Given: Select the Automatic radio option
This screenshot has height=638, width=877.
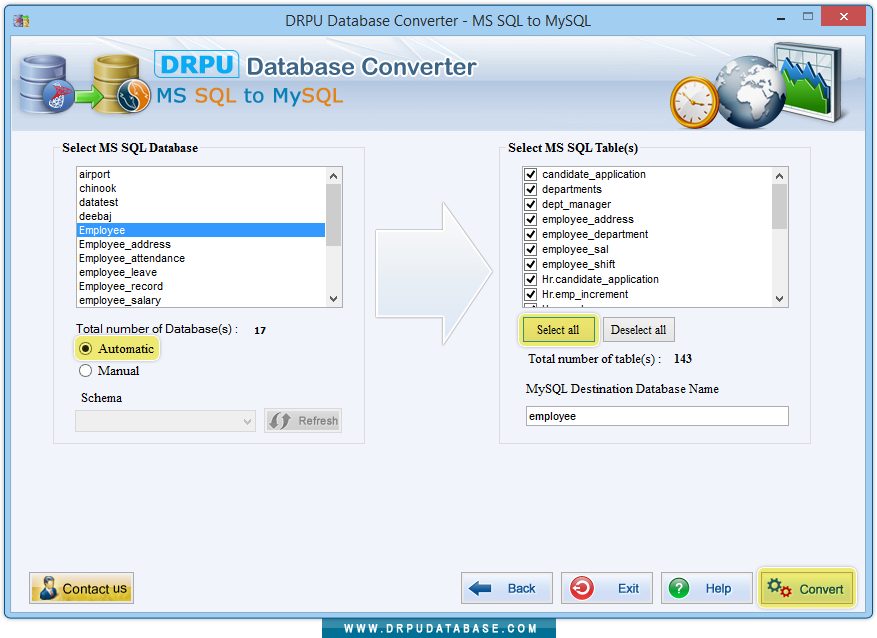Looking at the screenshot, I should pyautogui.click(x=86, y=349).
